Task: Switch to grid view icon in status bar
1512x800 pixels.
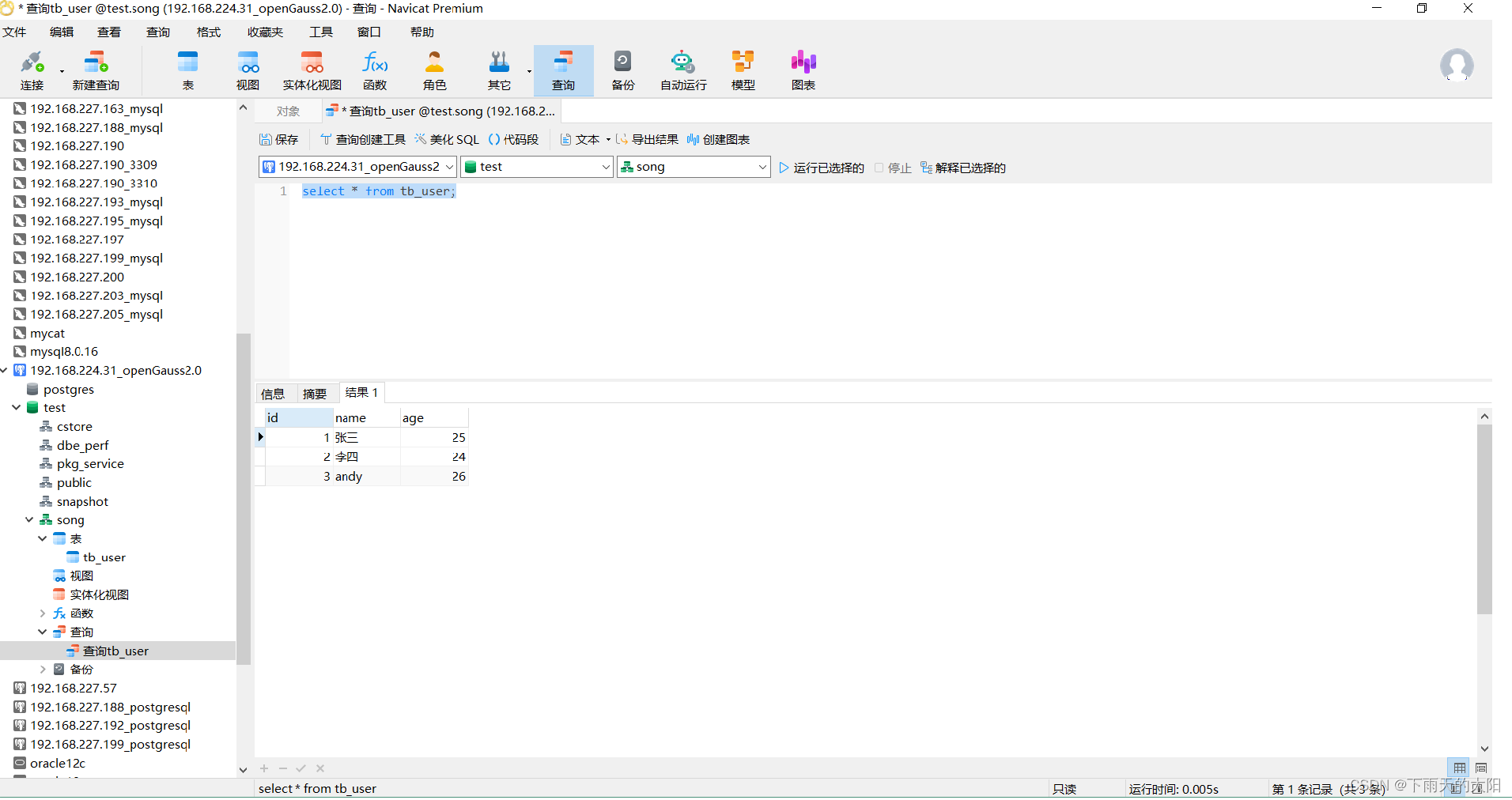Action: 1460,768
